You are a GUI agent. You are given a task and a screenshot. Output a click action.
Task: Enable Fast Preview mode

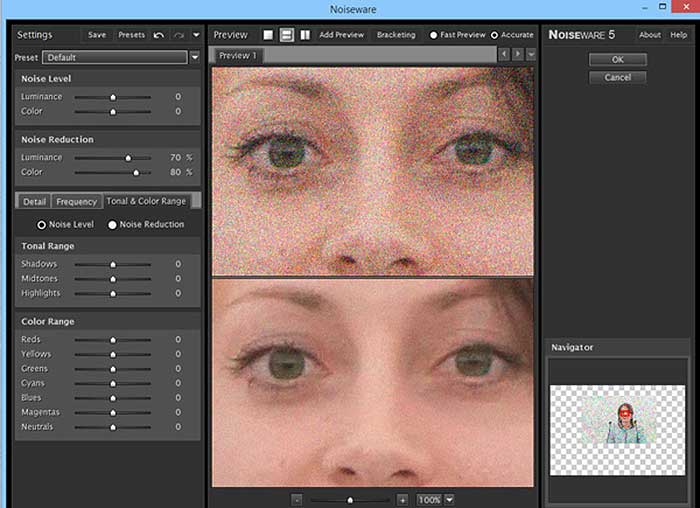click(434, 35)
